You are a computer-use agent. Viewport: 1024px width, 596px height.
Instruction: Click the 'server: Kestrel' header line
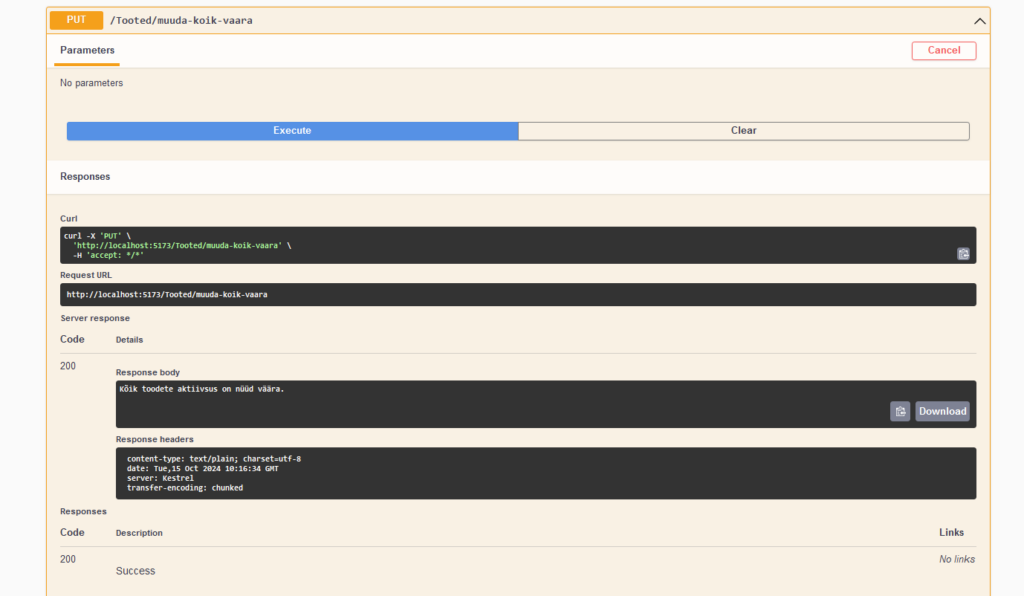pos(160,478)
